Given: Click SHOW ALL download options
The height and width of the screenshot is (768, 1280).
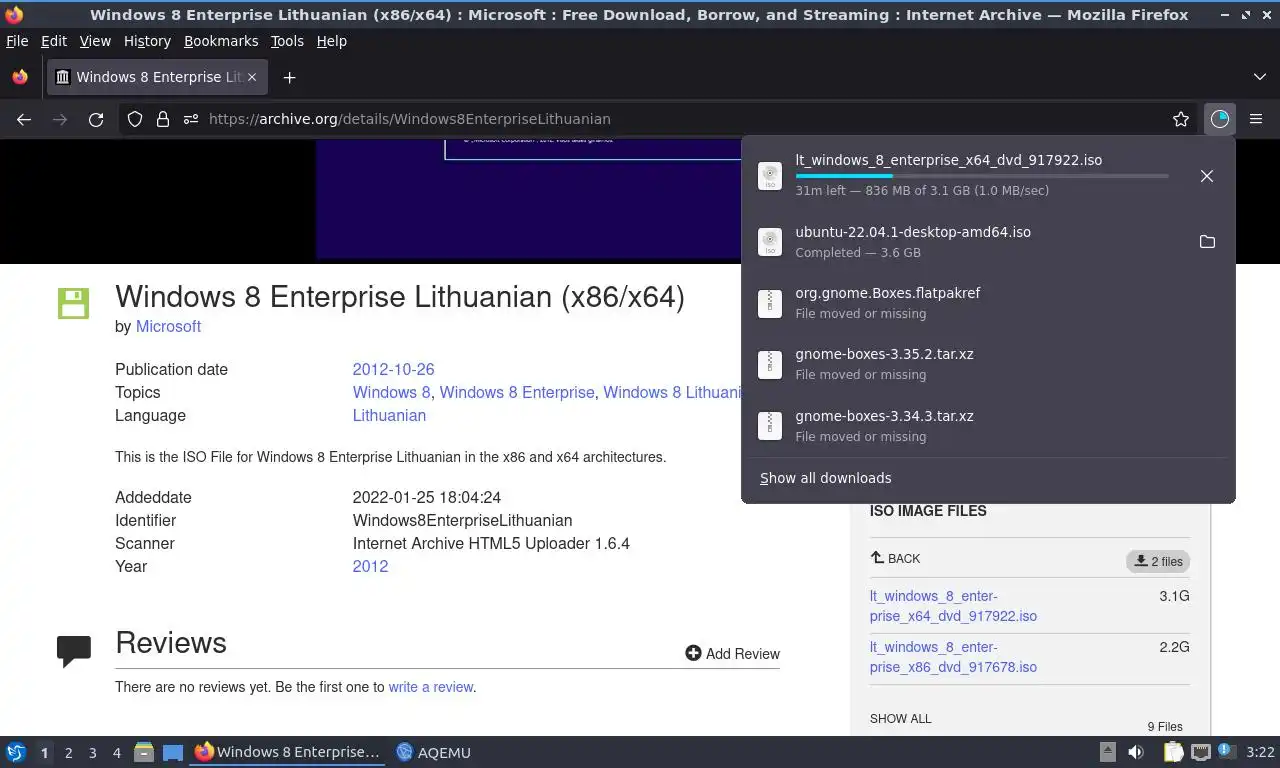Looking at the screenshot, I should (900, 719).
